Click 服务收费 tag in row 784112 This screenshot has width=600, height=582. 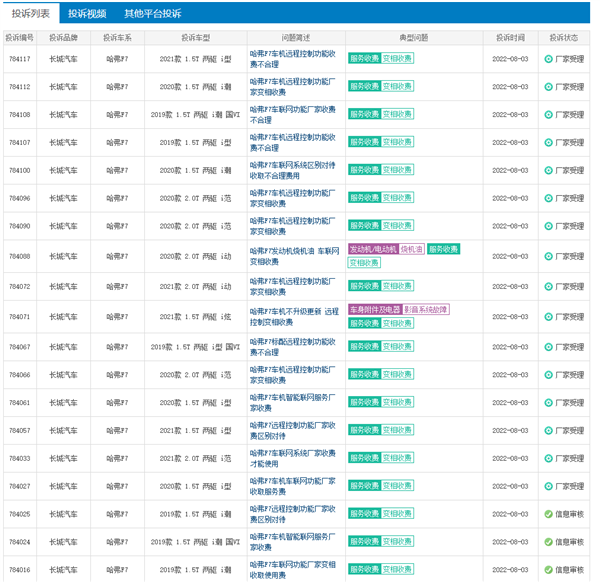pos(364,87)
